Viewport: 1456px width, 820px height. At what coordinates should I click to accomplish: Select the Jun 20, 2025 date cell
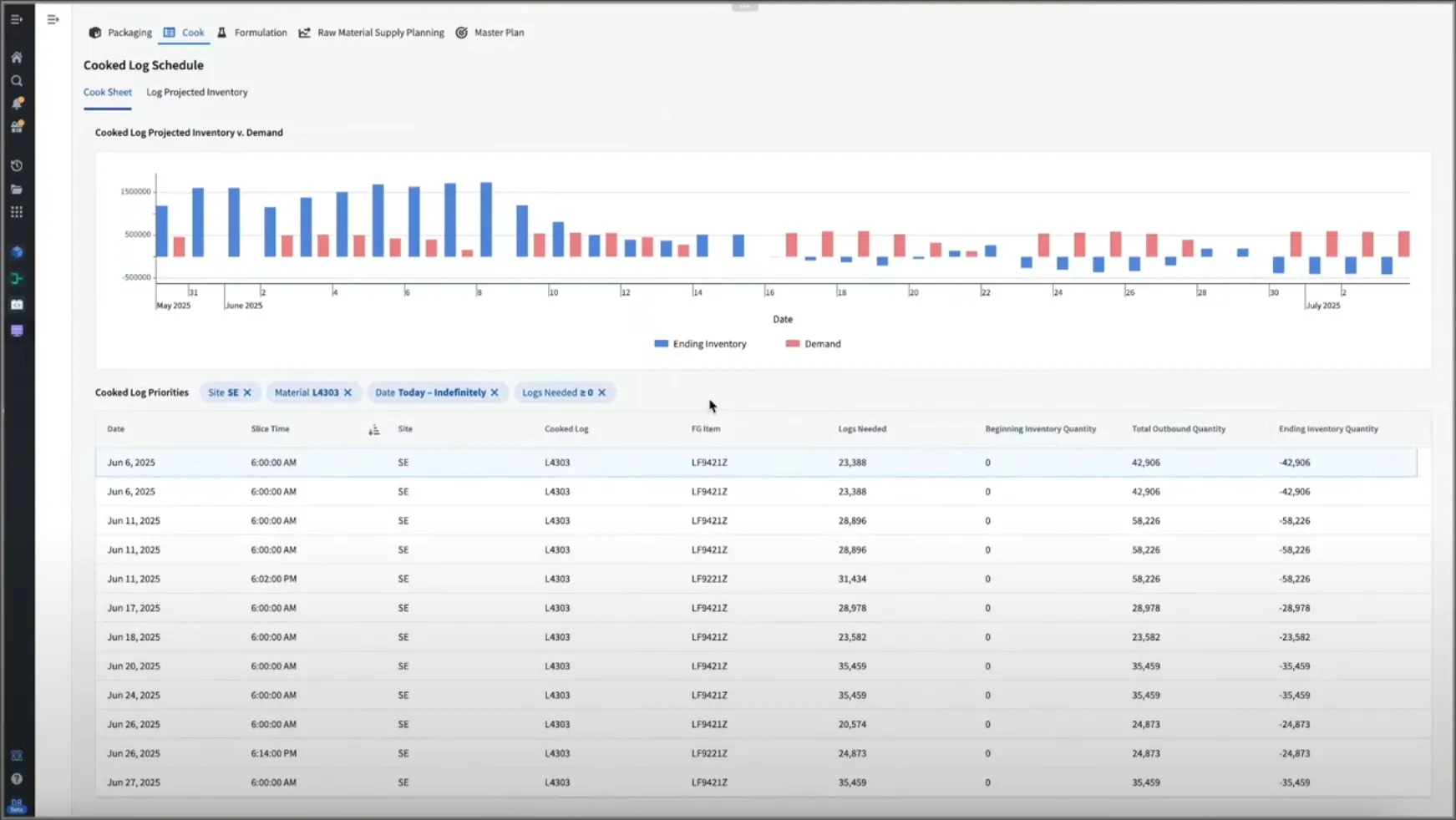coord(133,666)
